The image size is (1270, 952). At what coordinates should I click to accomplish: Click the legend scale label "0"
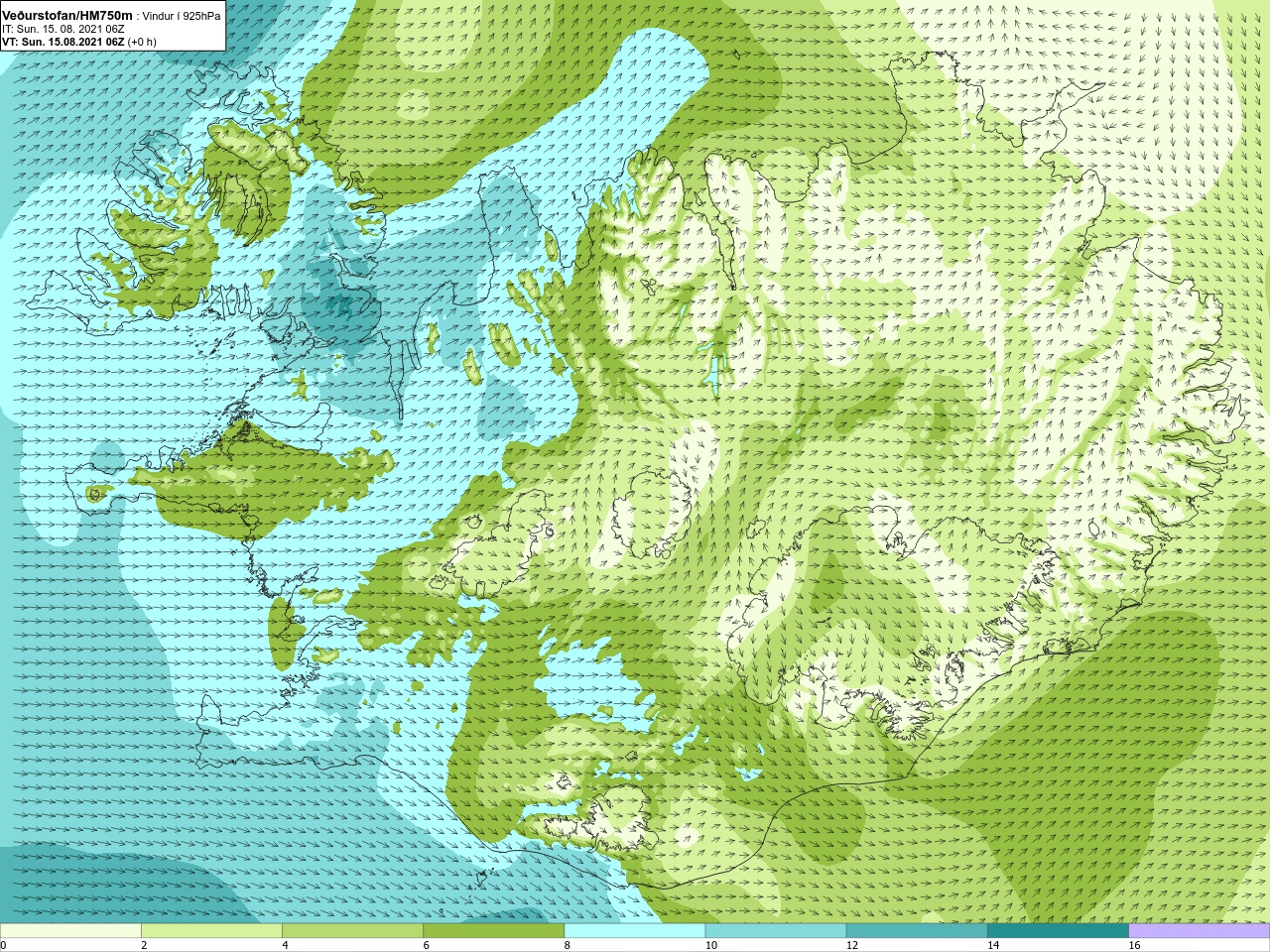point(3,945)
